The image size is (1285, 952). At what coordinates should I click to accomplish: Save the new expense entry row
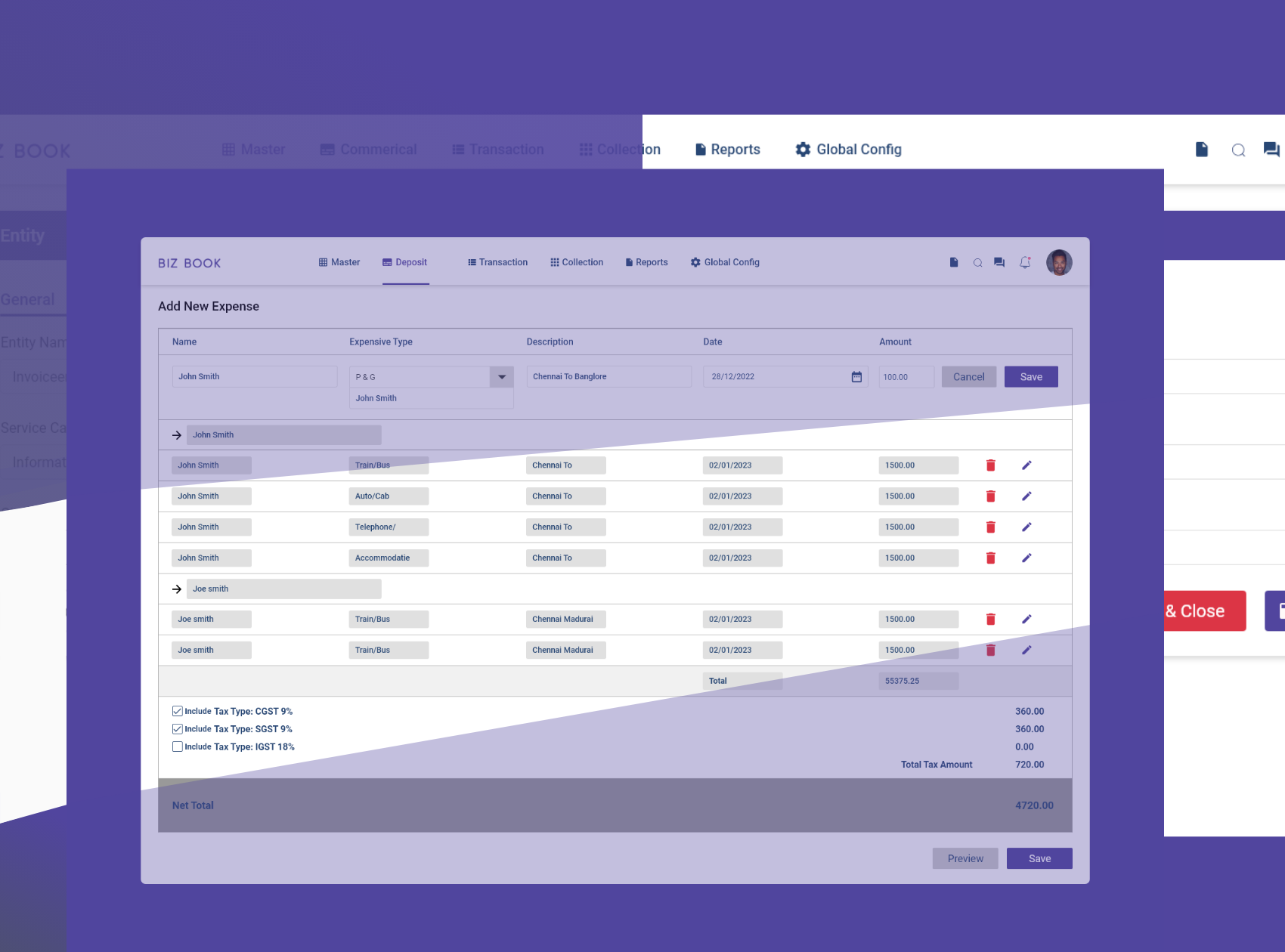(1031, 377)
